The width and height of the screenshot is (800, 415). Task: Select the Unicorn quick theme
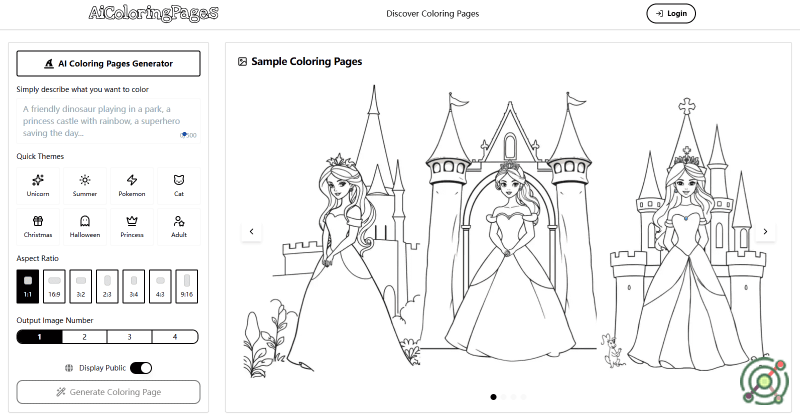pos(38,185)
